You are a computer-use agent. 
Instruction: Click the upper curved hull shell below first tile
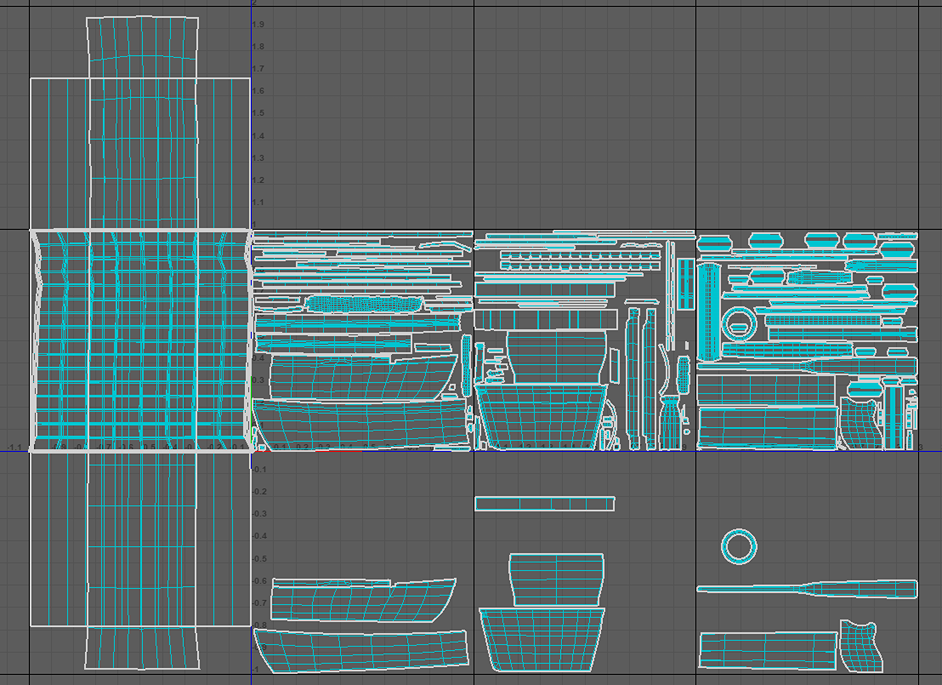[x=360, y=601]
